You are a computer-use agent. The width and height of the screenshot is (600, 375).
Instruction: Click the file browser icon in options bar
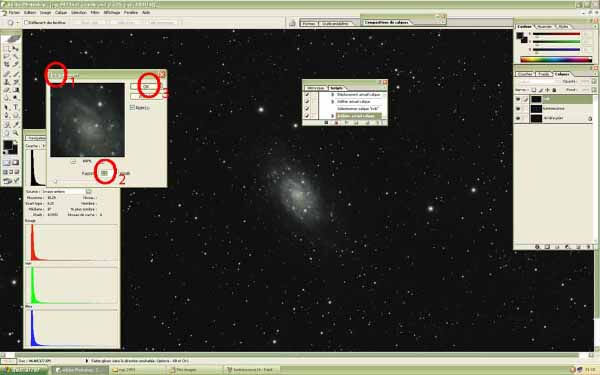pos(292,23)
